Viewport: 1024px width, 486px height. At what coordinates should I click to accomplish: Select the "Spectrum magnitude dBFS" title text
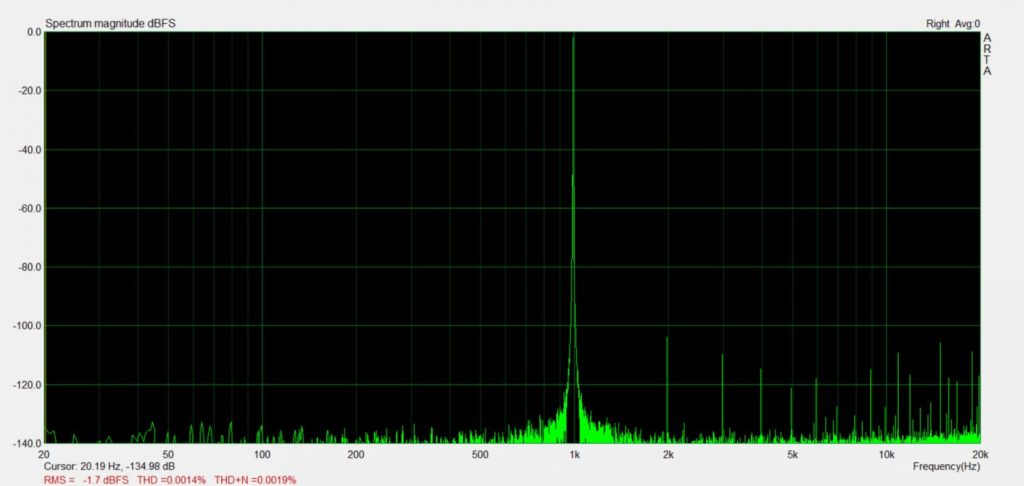point(110,23)
